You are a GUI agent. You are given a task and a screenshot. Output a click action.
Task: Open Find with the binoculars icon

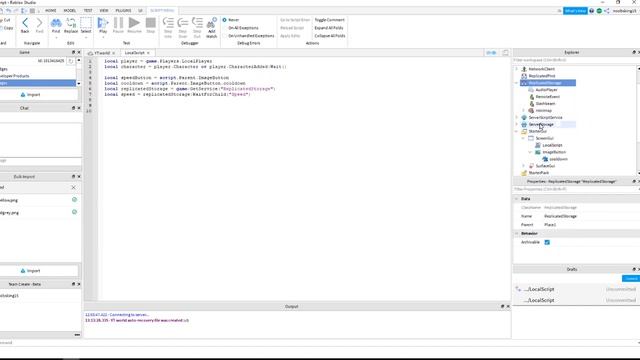(56, 25)
